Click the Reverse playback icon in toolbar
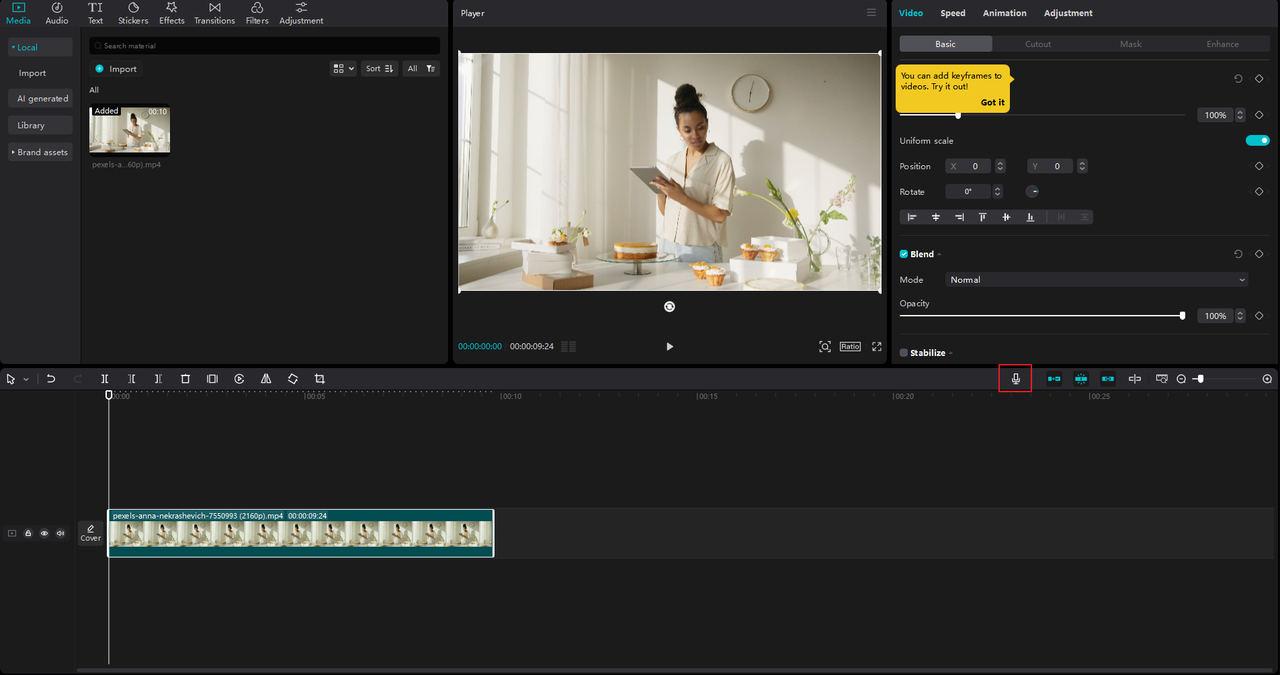Viewport: 1280px width, 675px height. 239,379
